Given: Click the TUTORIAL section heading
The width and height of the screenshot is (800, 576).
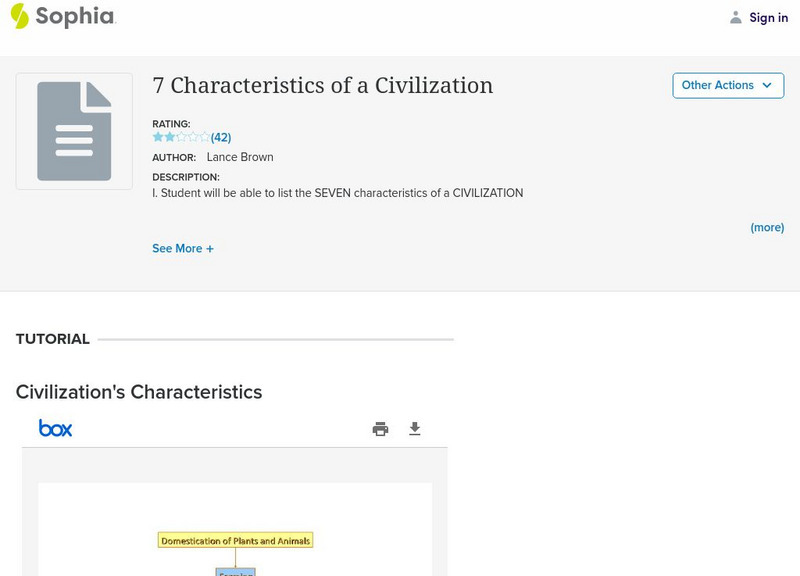Looking at the screenshot, I should 53,339.
